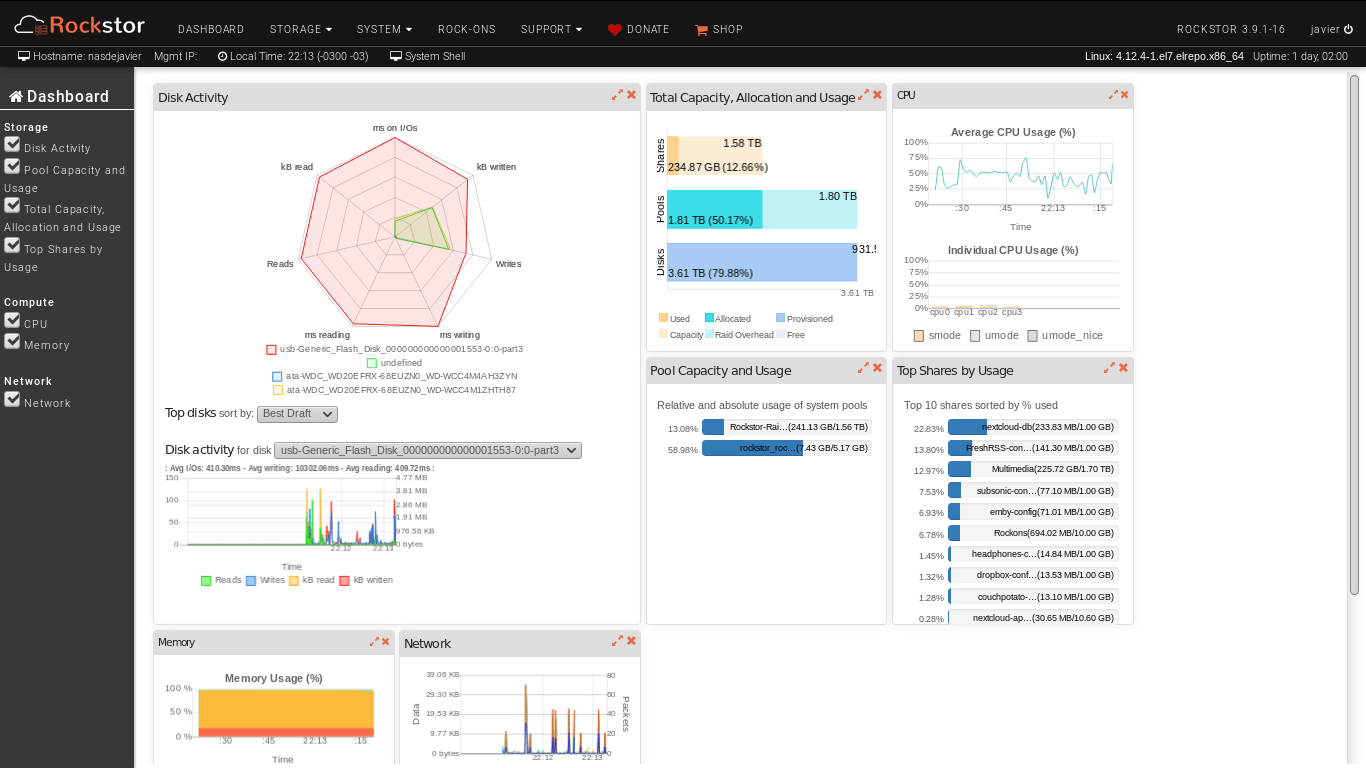Maximize Total Capacity, Allocation and Usage widget
This screenshot has width=1366, height=768.
click(863, 95)
